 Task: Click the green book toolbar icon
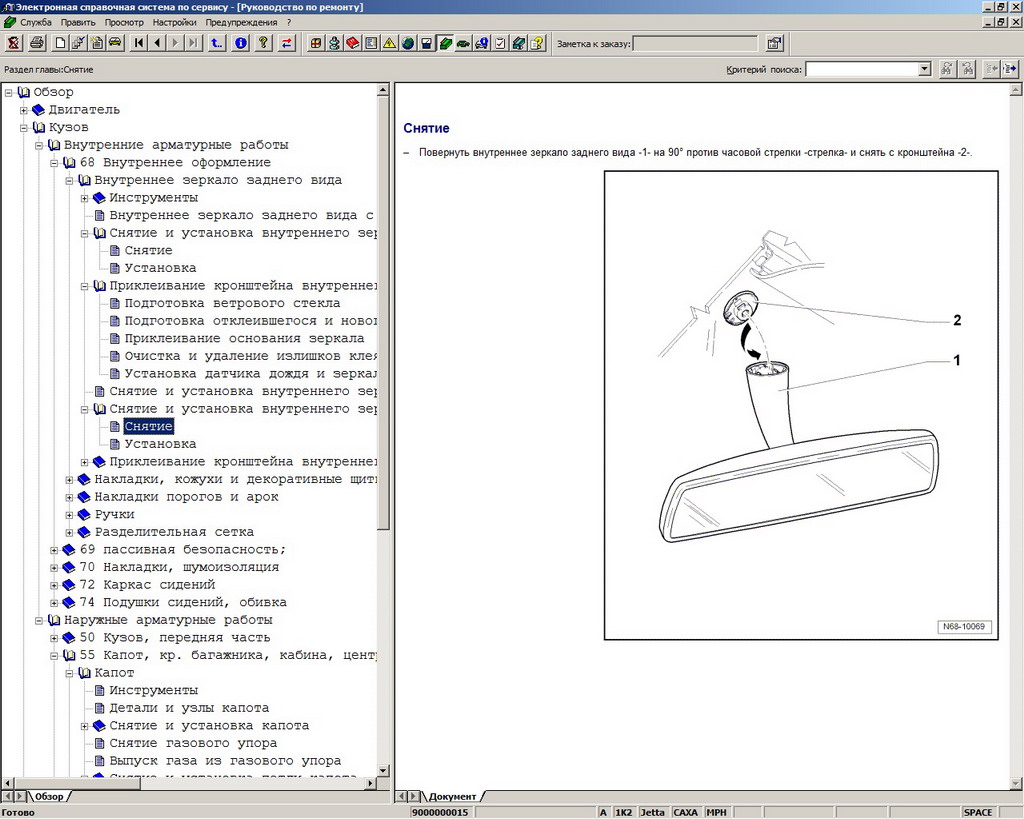(x=445, y=44)
